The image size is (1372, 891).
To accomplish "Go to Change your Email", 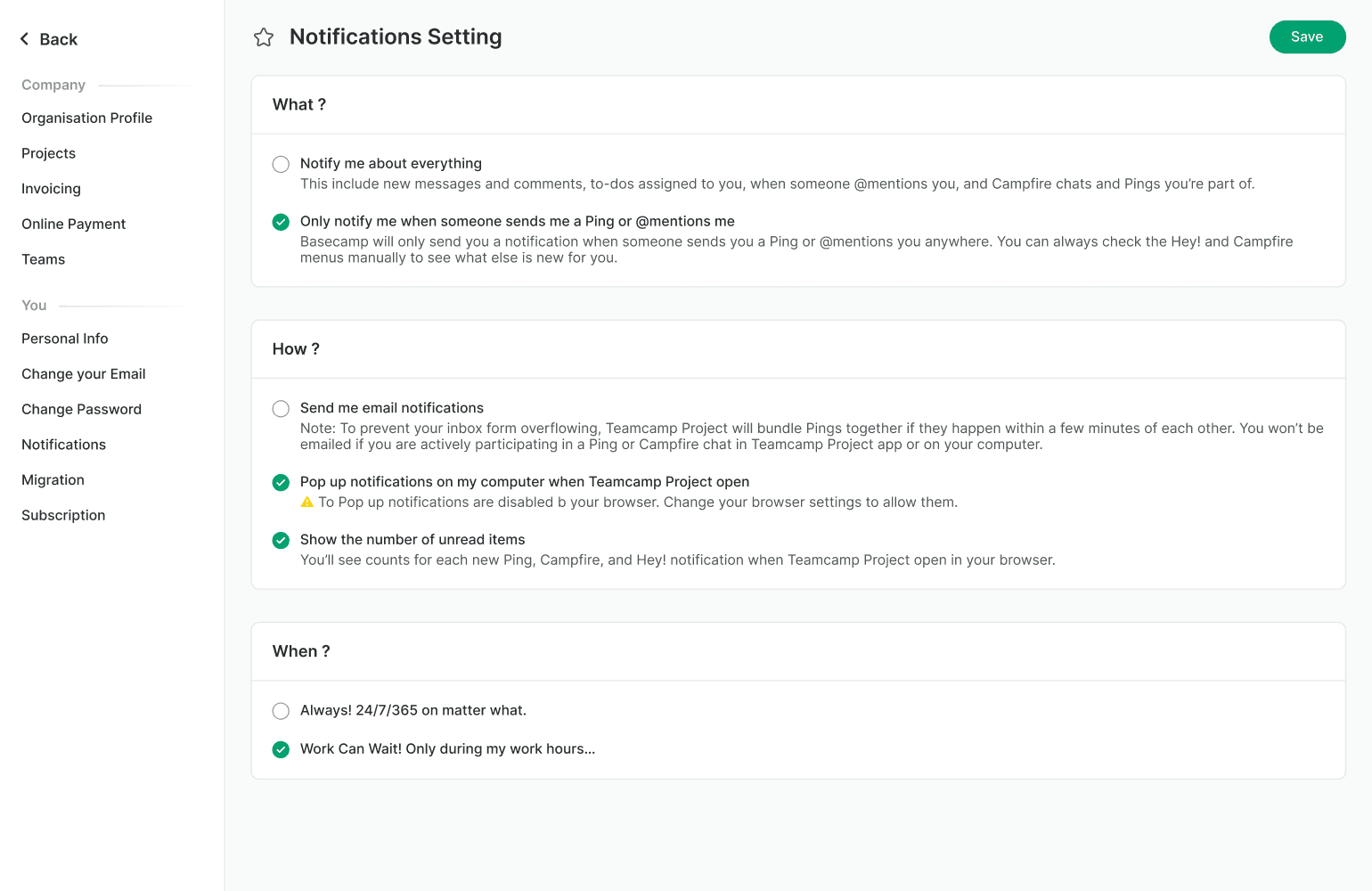I will coord(83,374).
